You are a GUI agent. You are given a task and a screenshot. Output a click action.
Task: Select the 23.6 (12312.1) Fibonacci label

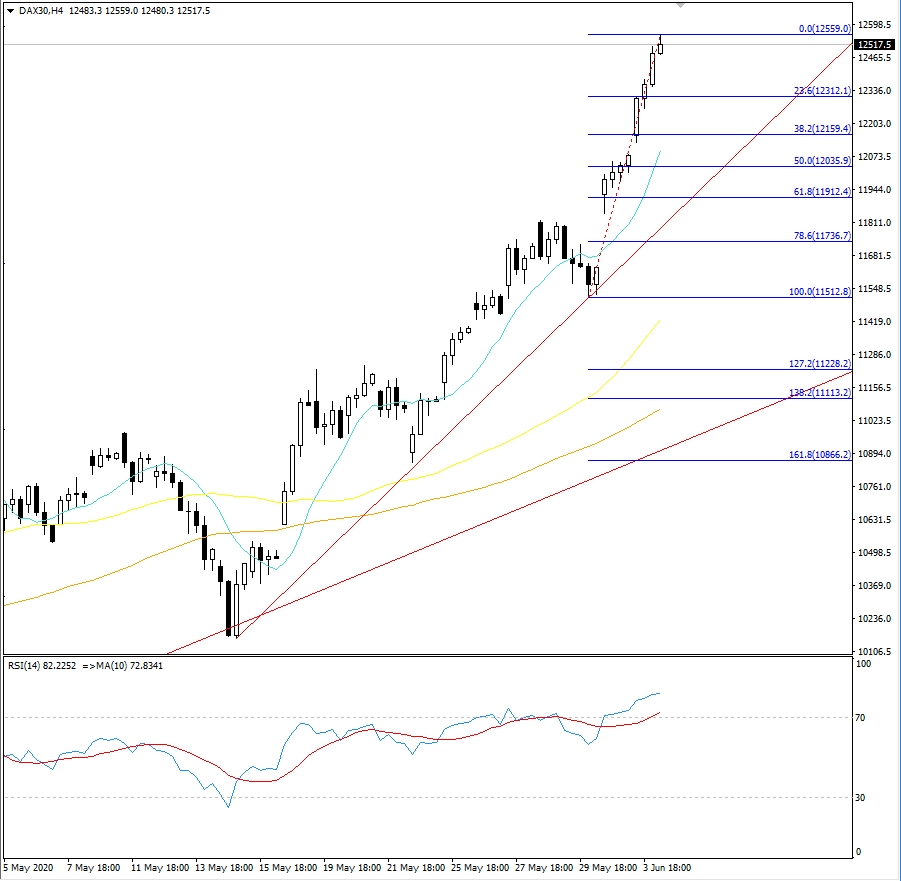click(821, 91)
